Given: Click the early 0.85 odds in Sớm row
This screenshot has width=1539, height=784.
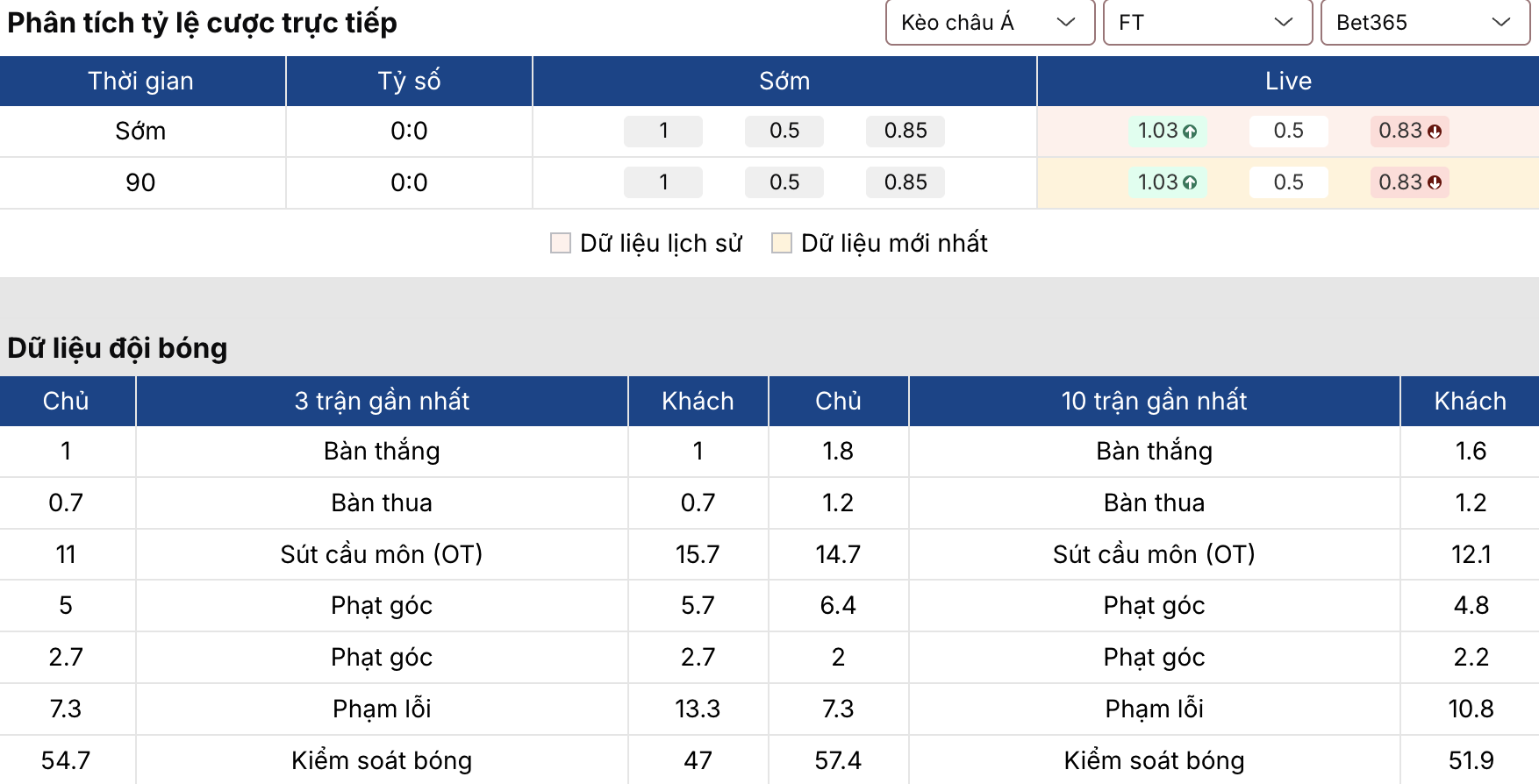Looking at the screenshot, I should click(906, 131).
